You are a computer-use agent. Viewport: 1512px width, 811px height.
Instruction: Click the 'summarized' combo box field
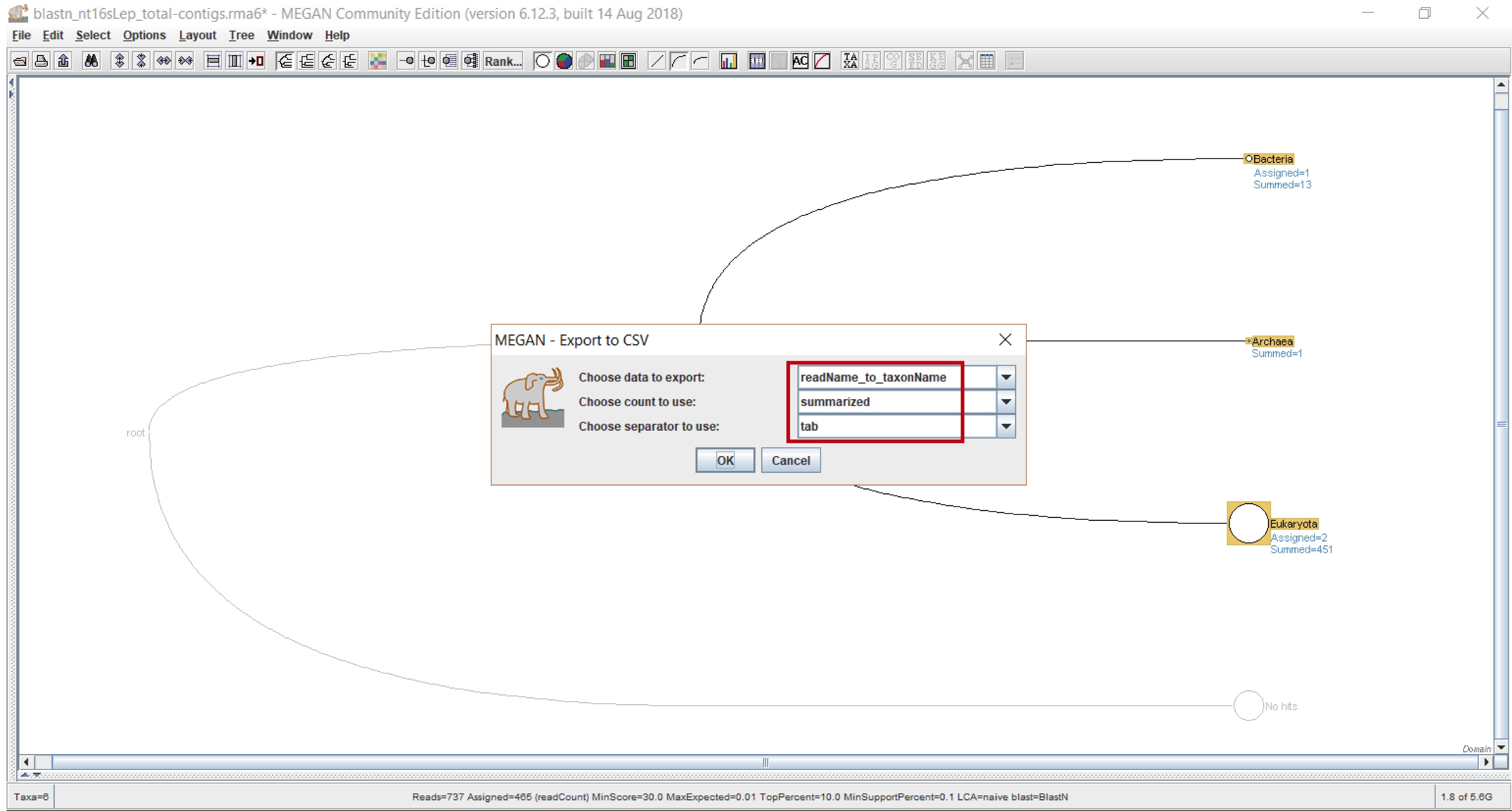tap(897, 402)
